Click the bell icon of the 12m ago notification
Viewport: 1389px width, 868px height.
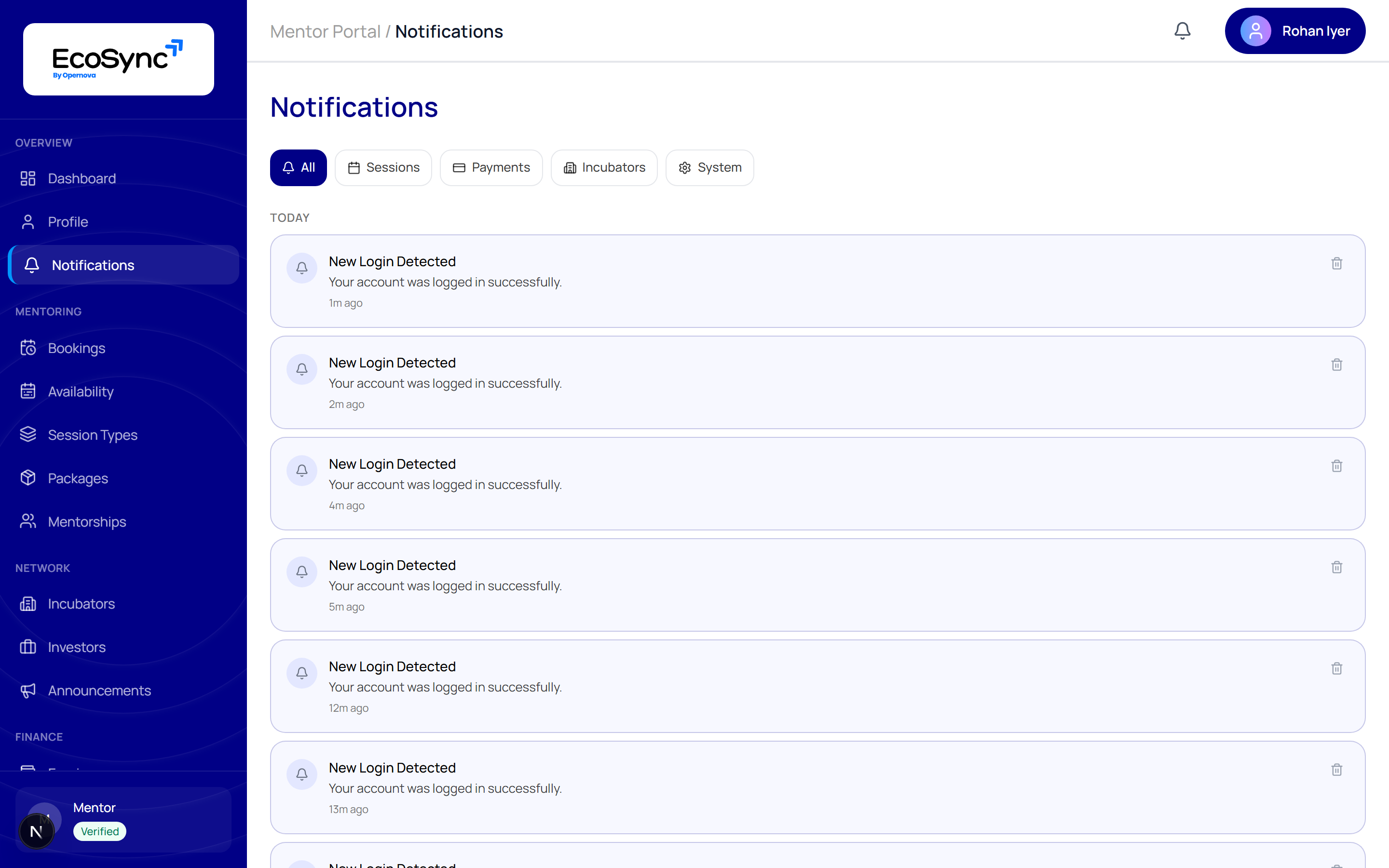[302, 673]
